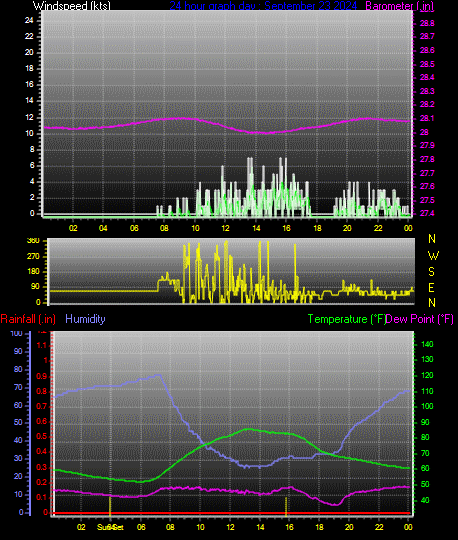458x540 pixels.
Task: Click the 08 hour label under wind graph
Action: click(x=164, y=228)
